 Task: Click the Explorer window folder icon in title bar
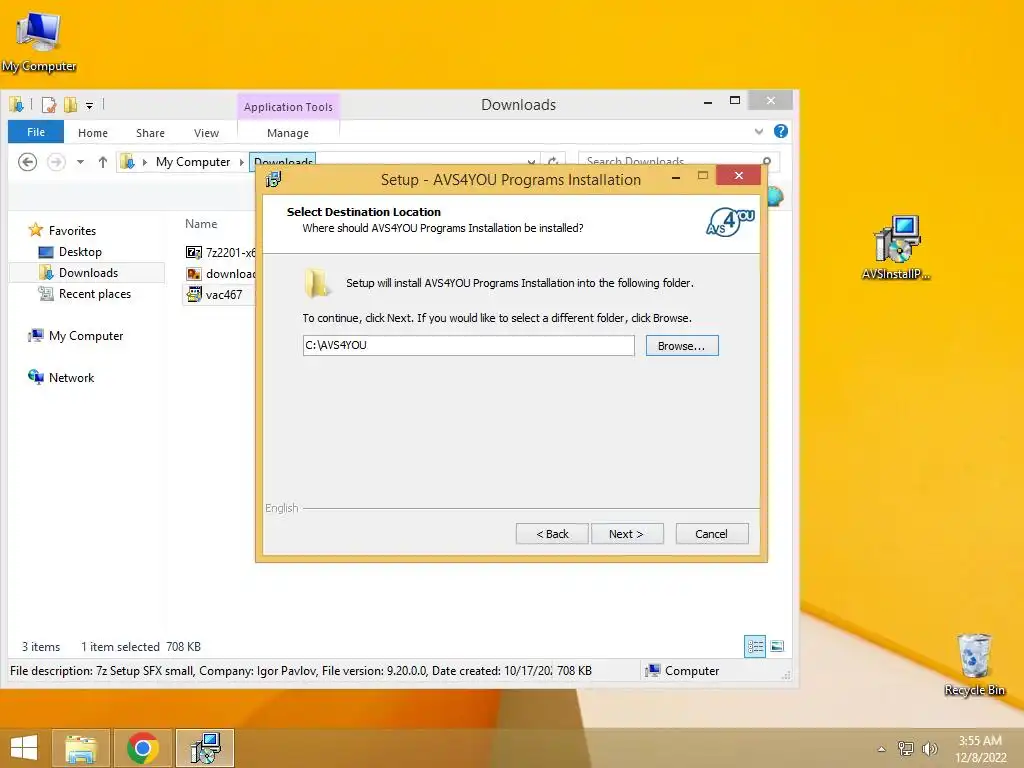(x=16, y=104)
